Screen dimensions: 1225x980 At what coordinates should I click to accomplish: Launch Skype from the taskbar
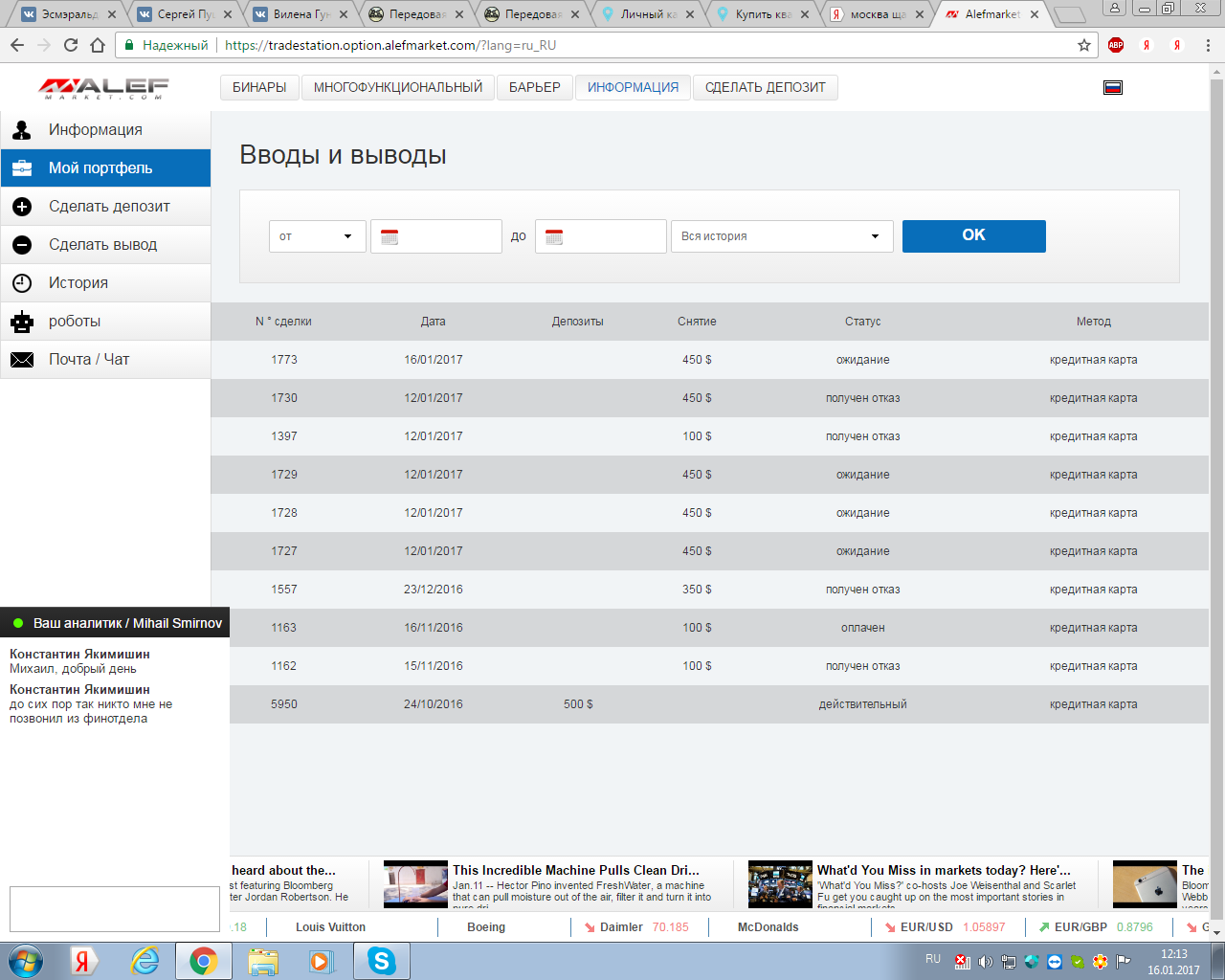[x=381, y=961]
